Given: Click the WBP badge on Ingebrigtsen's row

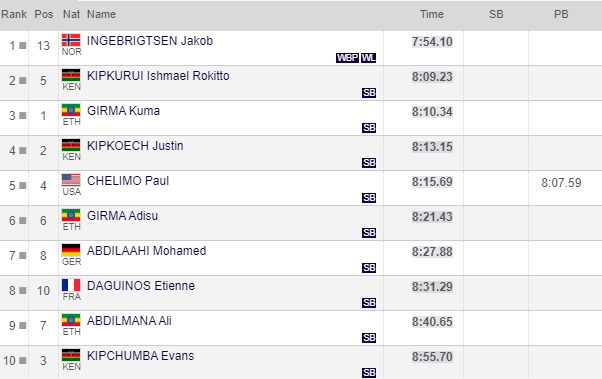Looking at the screenshot, I should [347, 58].
